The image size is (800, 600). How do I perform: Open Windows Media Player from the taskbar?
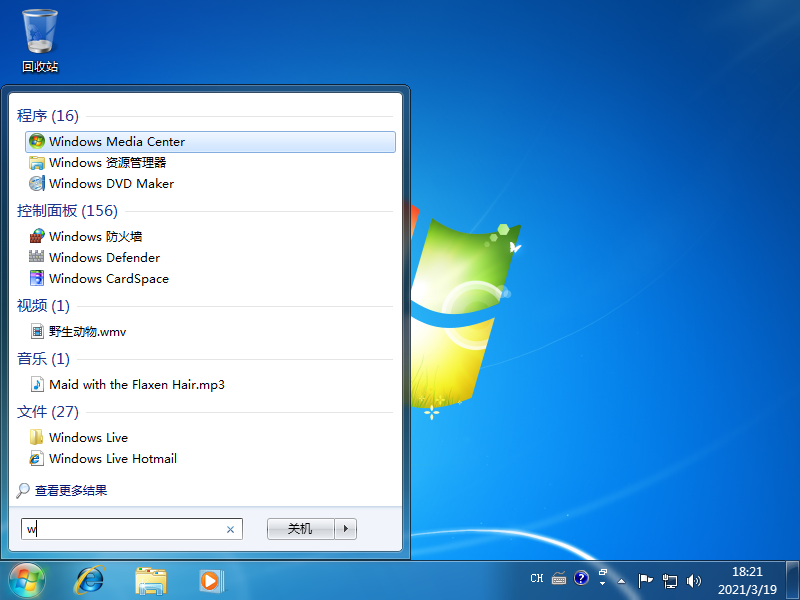[x=211, y=580]
